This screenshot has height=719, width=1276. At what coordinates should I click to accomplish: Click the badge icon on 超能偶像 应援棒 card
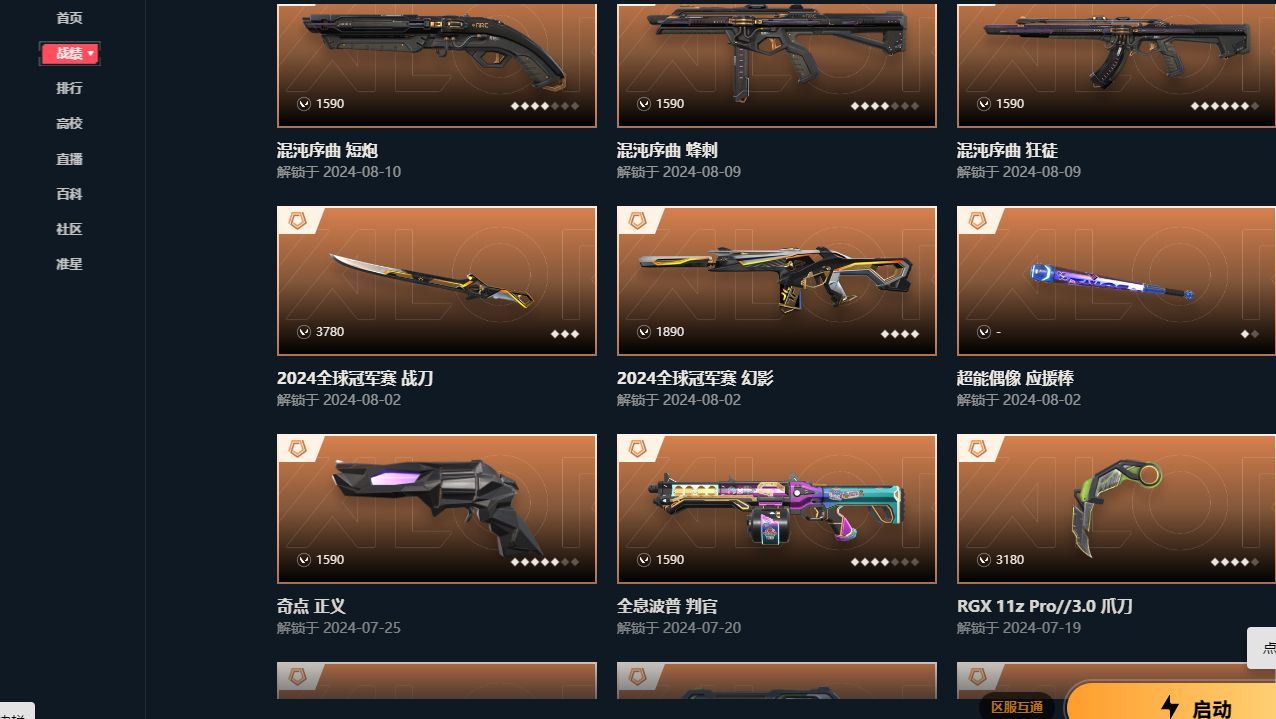pos(978,221)
